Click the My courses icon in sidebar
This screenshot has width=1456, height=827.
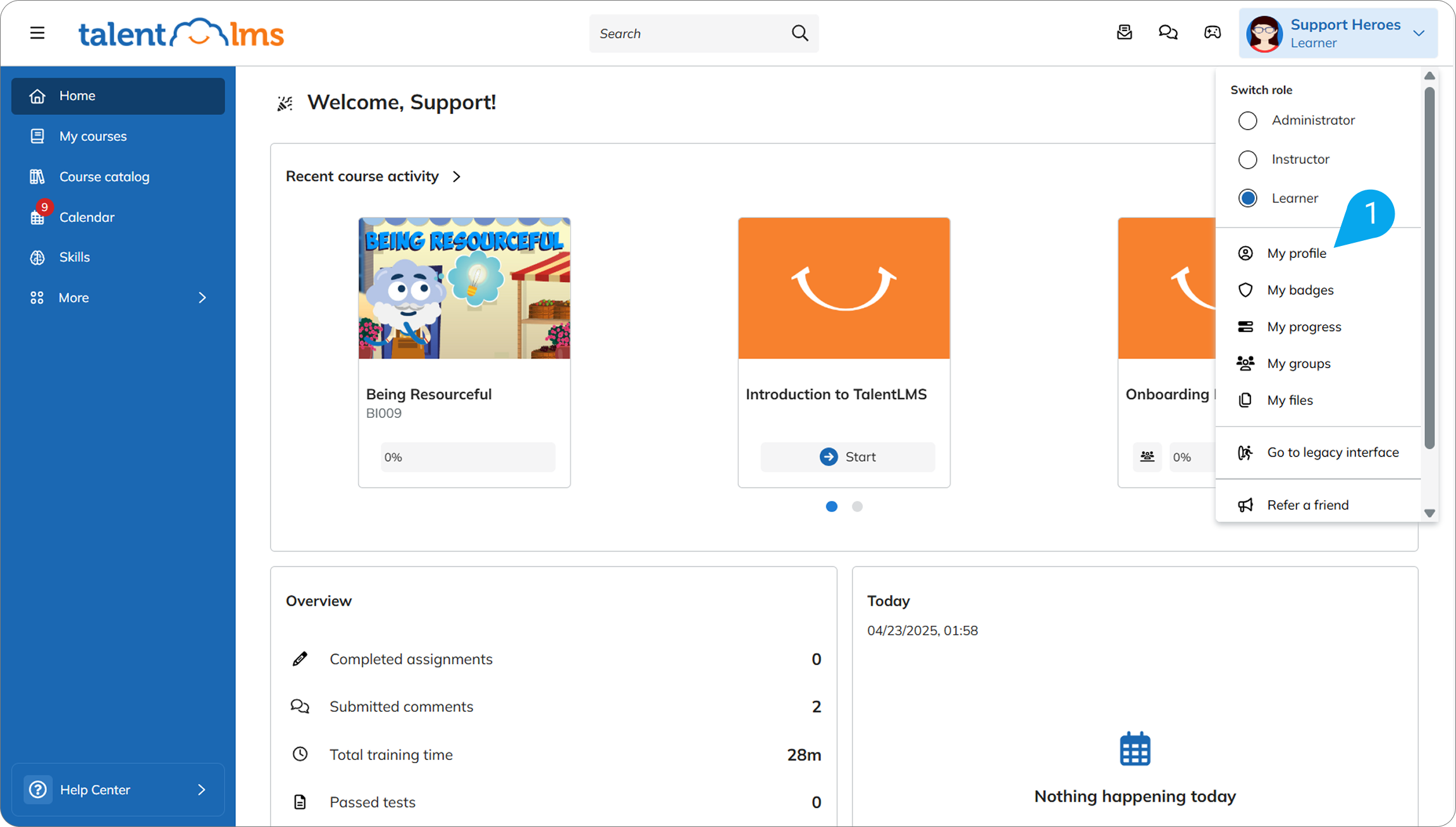37,136
